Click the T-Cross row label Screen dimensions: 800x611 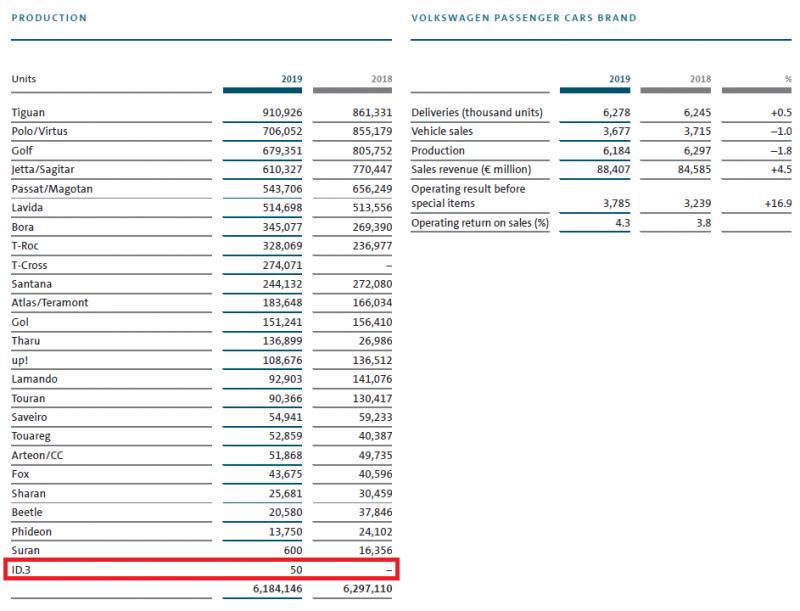[29, 266]
